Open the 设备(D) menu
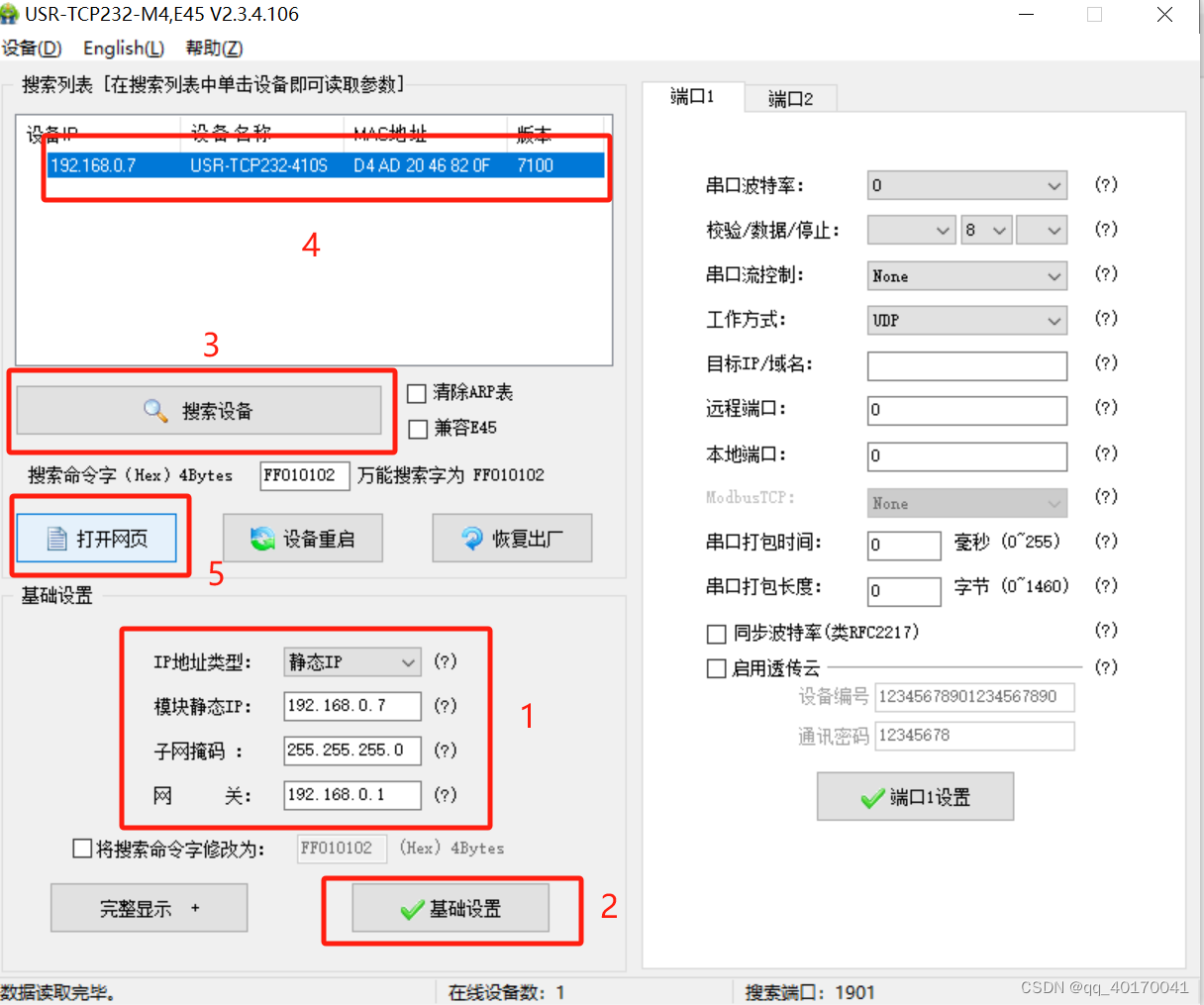This screenshot has width=1204, height=1005. pyautogui.click(x=32, y=49)
